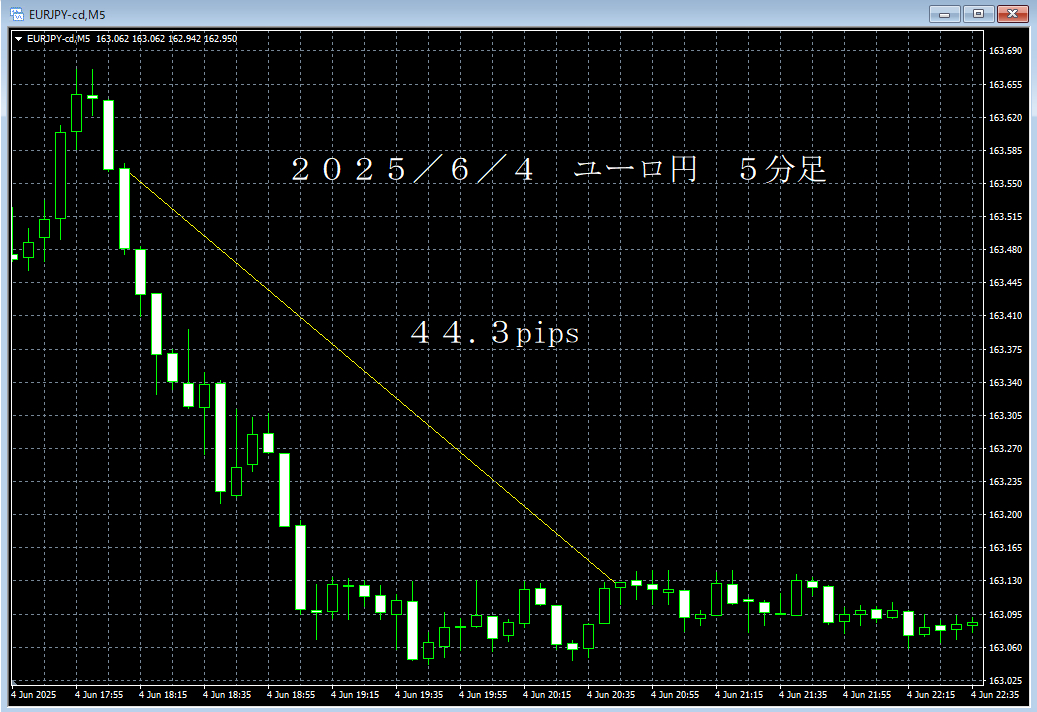Click the 163.690 price scale label
1037x712 pixels.
tap(1006, 48)
